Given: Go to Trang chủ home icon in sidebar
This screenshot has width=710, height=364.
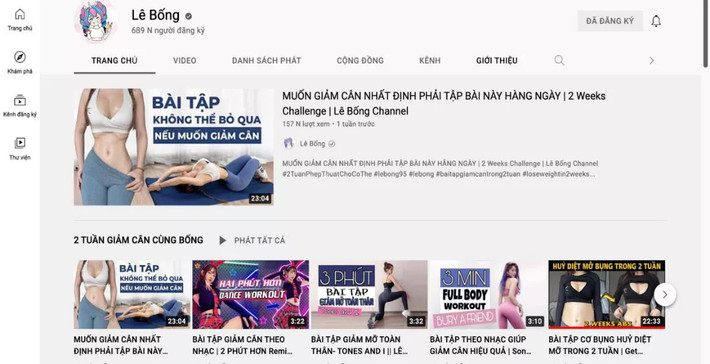Looking at the screenshot, I should click(20, 14).
